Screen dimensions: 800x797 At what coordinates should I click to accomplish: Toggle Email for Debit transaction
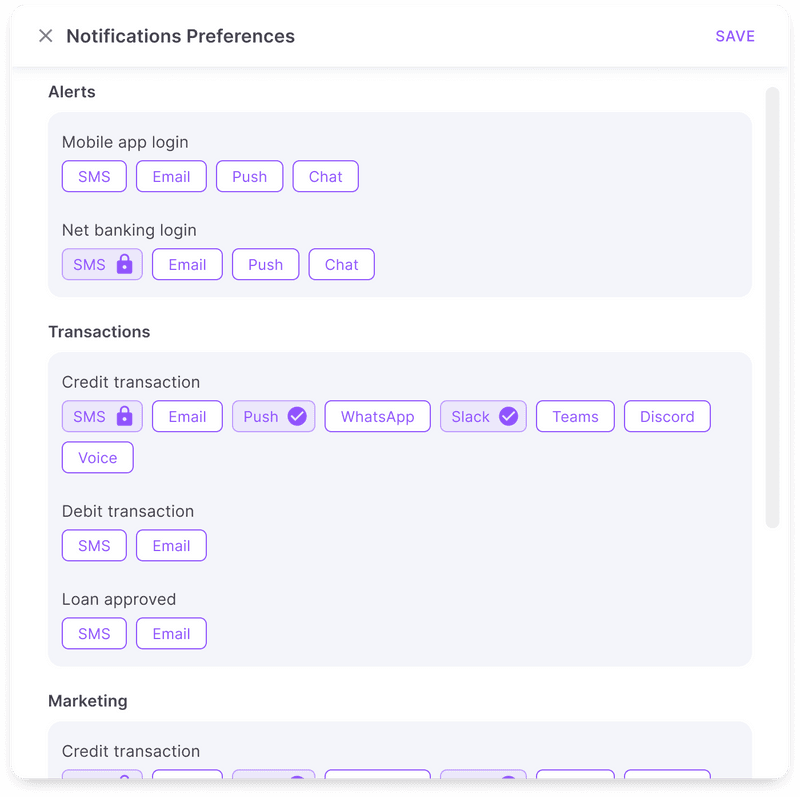pyautogui.click(x=171, y=546)
